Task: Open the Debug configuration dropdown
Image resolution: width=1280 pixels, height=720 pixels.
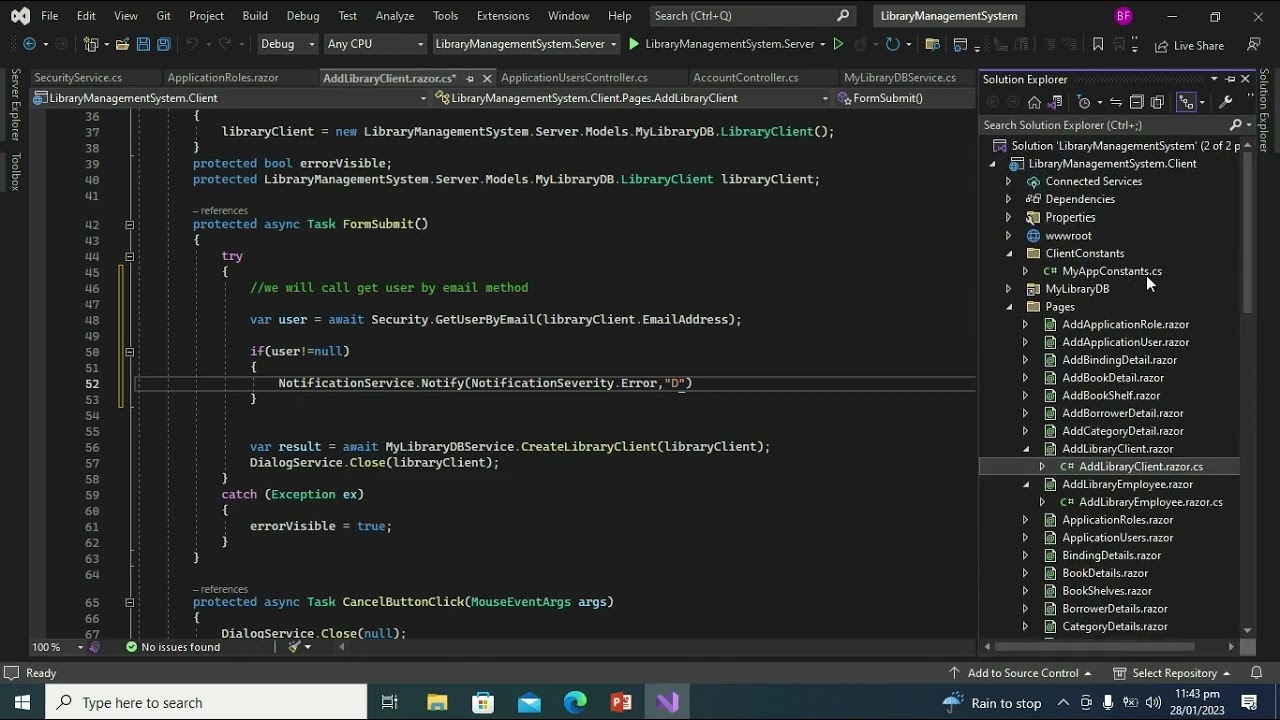Action: click(x=286, y=44)
